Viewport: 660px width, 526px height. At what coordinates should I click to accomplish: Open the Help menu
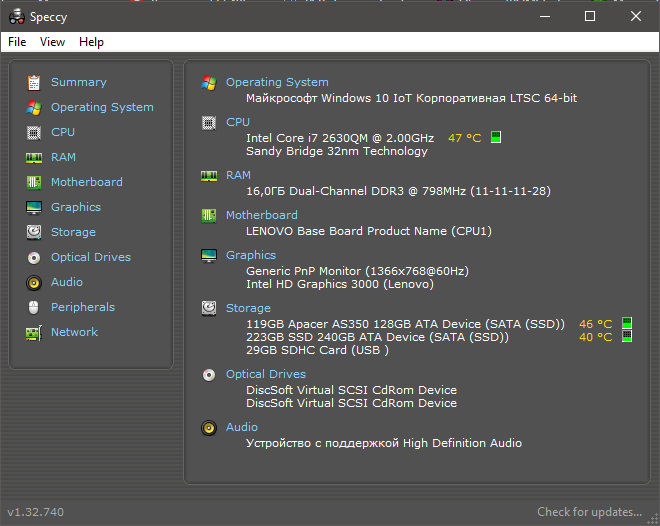click(x=91, y=42)
